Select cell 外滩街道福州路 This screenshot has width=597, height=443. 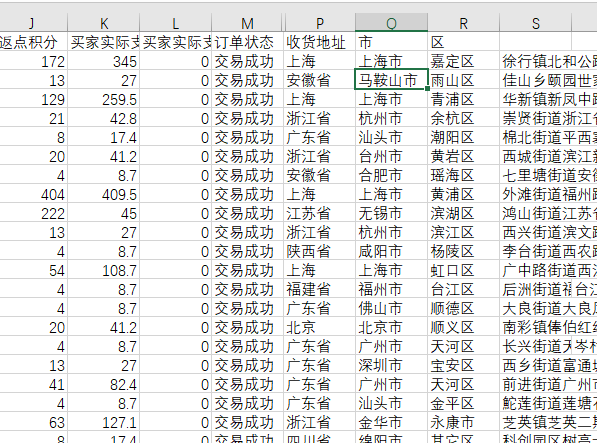548,194
